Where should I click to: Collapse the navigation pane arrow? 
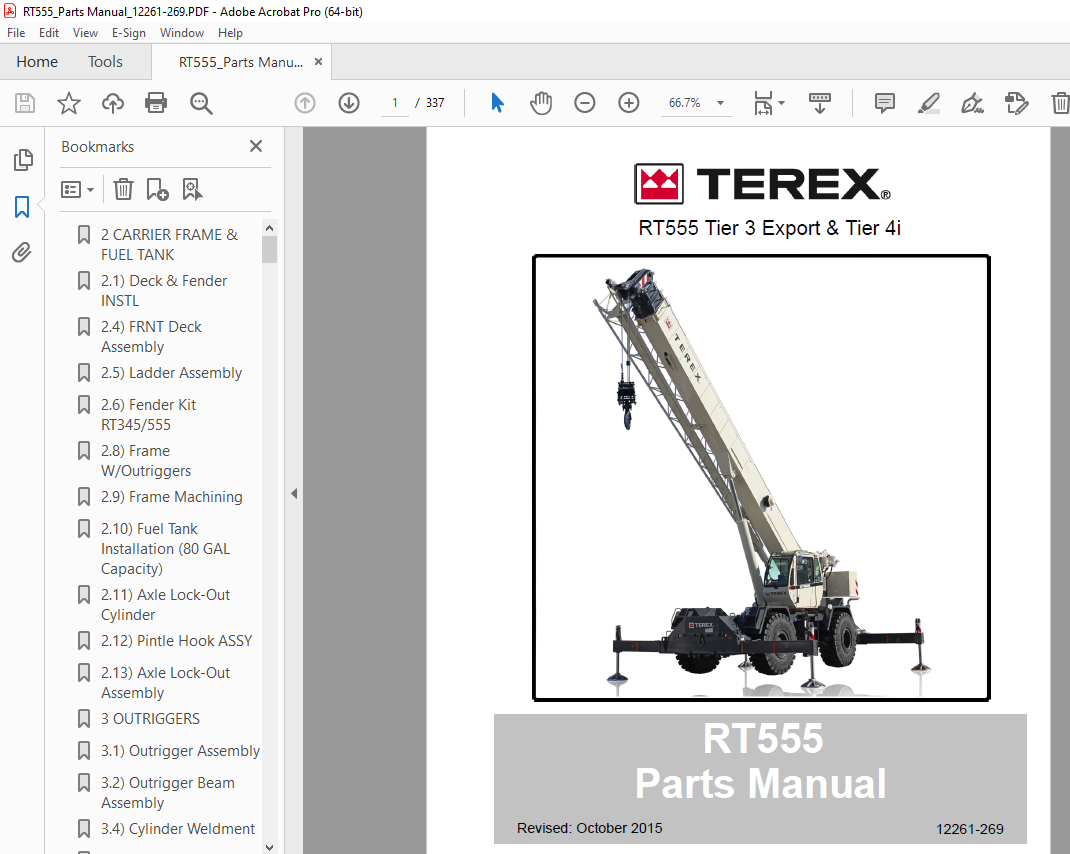pyautogui.click(x=294, y=494)
